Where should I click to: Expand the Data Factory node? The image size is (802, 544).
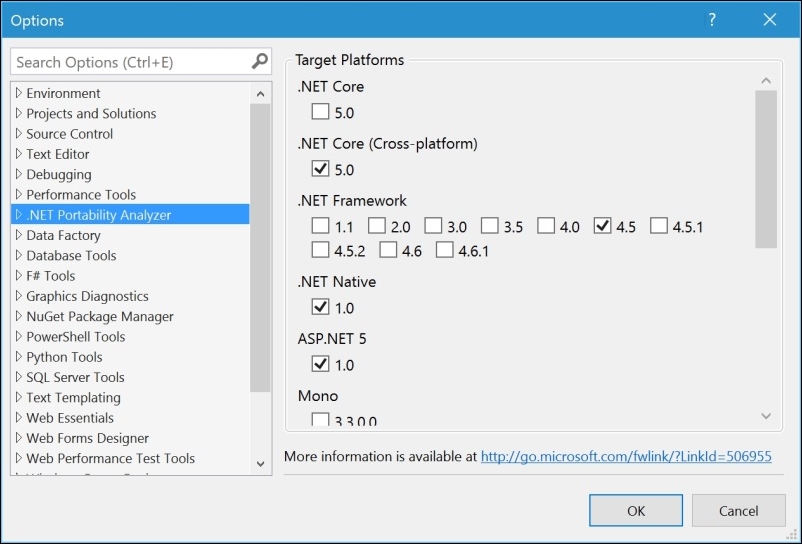coord(19,235)
